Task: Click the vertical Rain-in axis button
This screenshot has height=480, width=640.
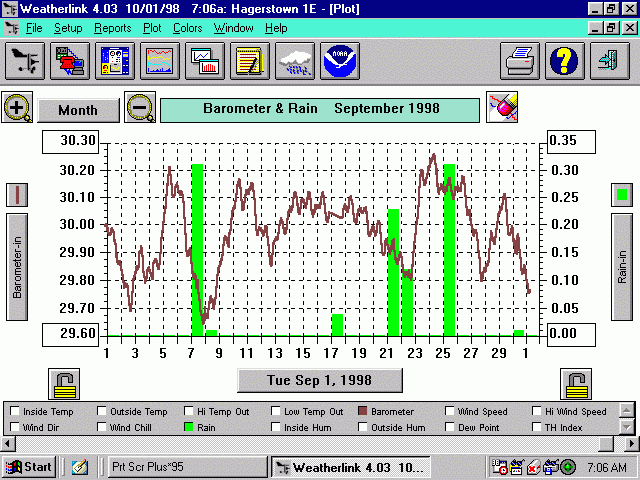Action: 622,267
